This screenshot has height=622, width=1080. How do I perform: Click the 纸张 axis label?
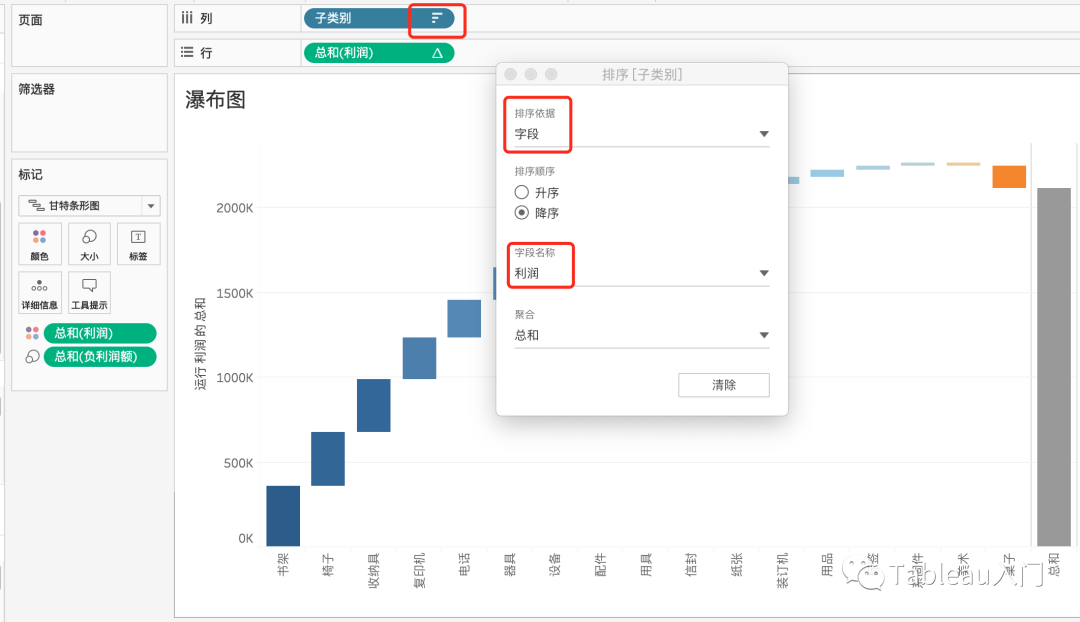737,563
